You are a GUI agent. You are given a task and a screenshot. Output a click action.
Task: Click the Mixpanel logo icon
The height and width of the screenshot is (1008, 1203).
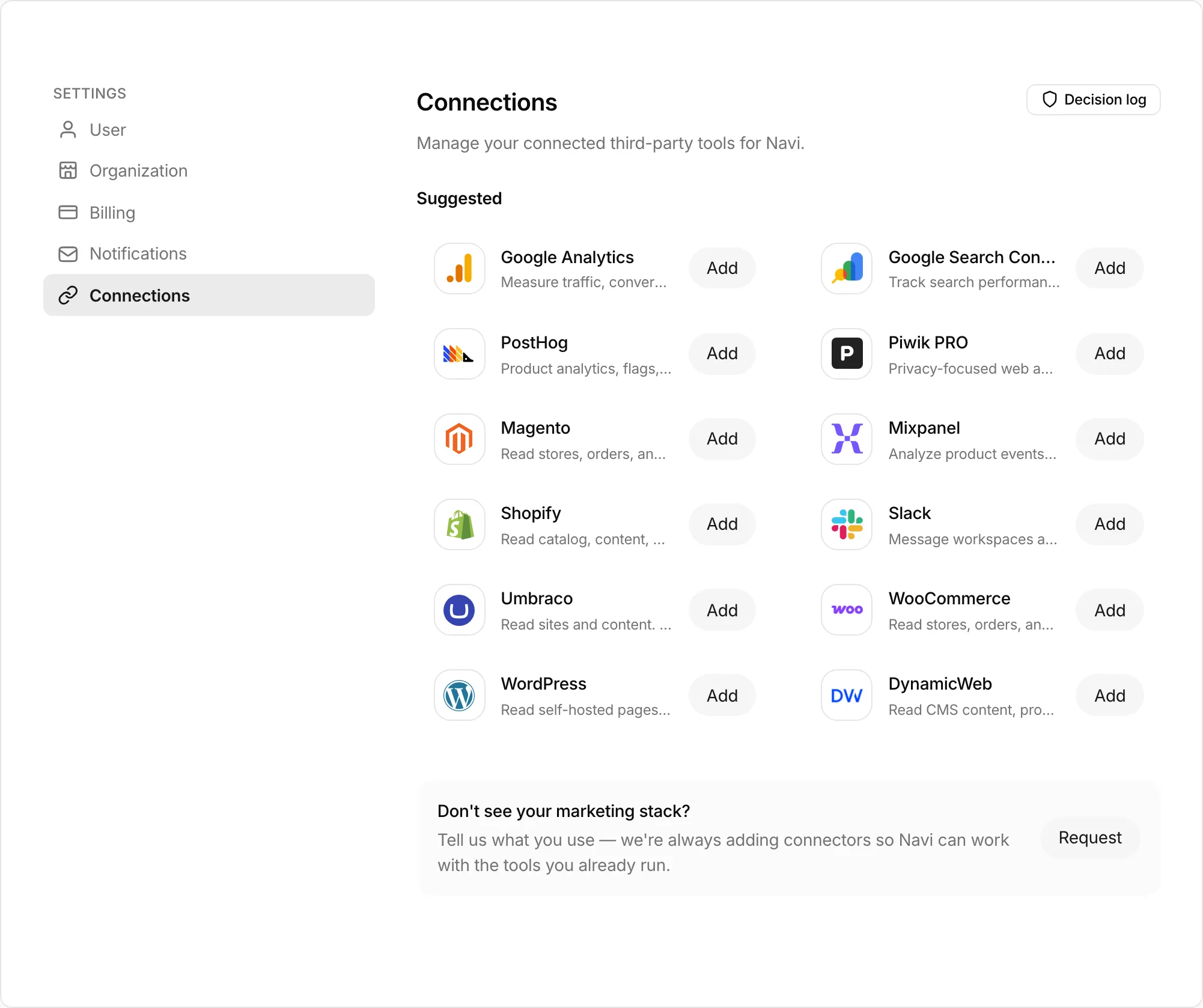(x=847, y=439)
